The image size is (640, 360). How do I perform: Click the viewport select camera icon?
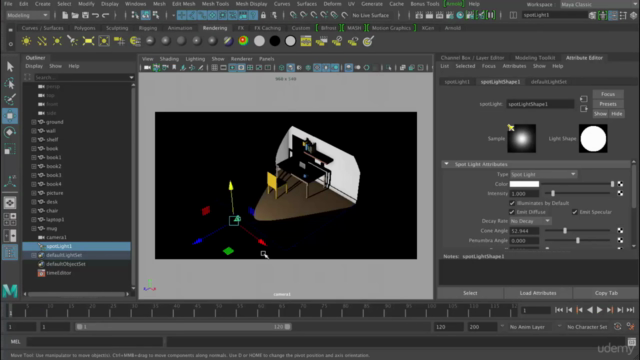tap(147, 68)
